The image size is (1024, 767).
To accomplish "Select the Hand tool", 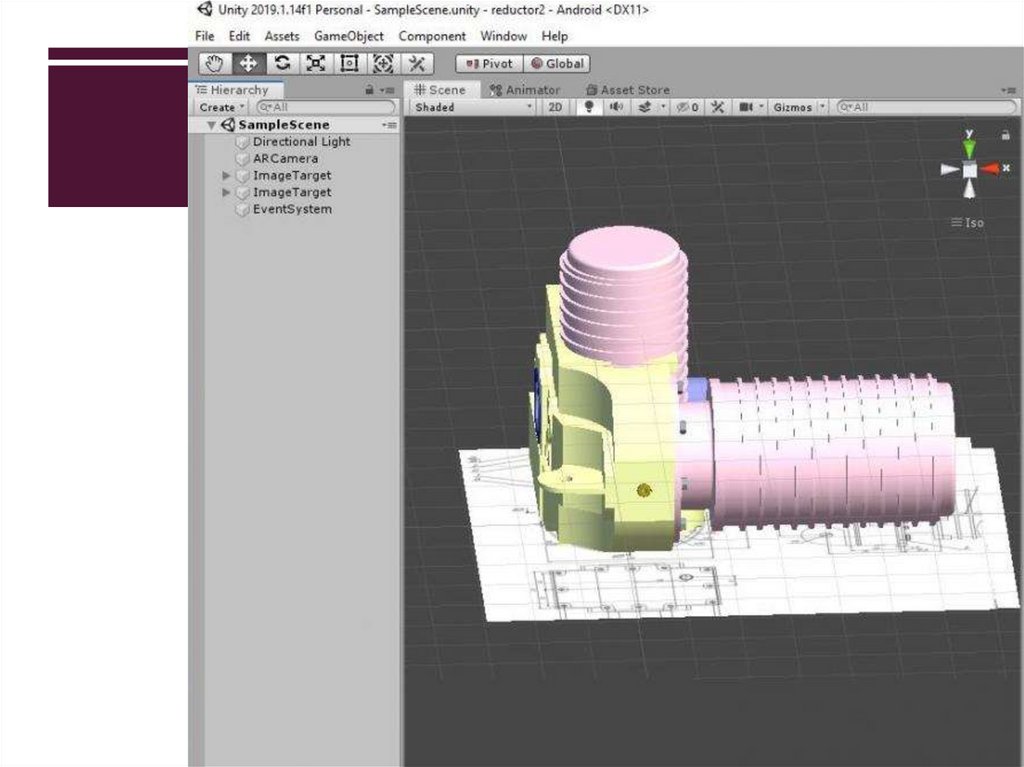I will (214, 63).
